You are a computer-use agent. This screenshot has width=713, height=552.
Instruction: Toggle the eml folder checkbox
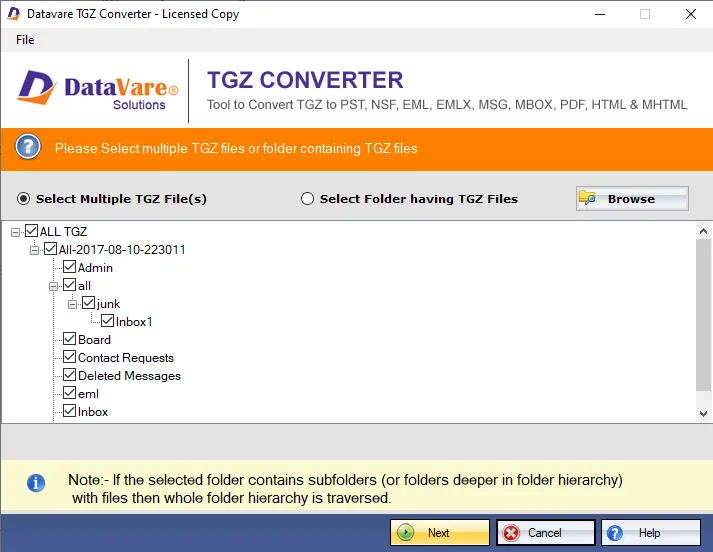click(x=70, y=393)
